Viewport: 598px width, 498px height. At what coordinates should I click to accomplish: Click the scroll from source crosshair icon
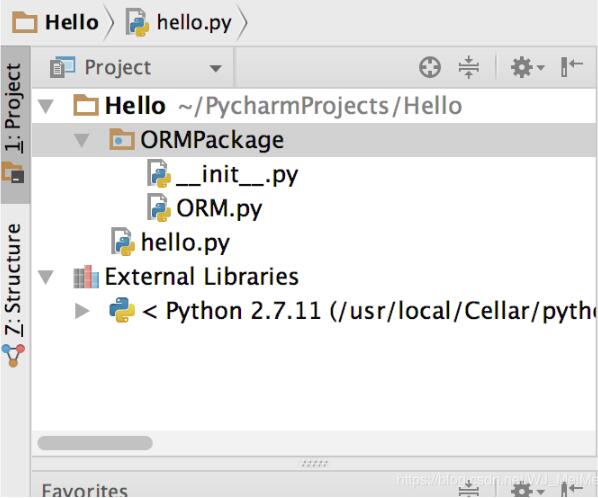pyautogui.click(x=430, y=67)
